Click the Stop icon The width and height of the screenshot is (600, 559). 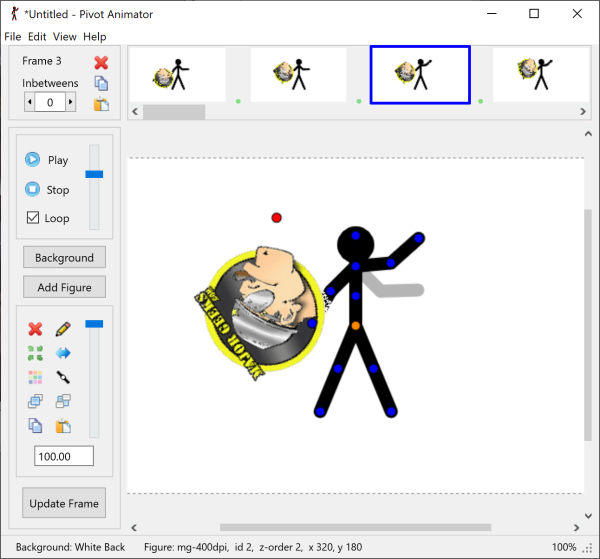33,189
